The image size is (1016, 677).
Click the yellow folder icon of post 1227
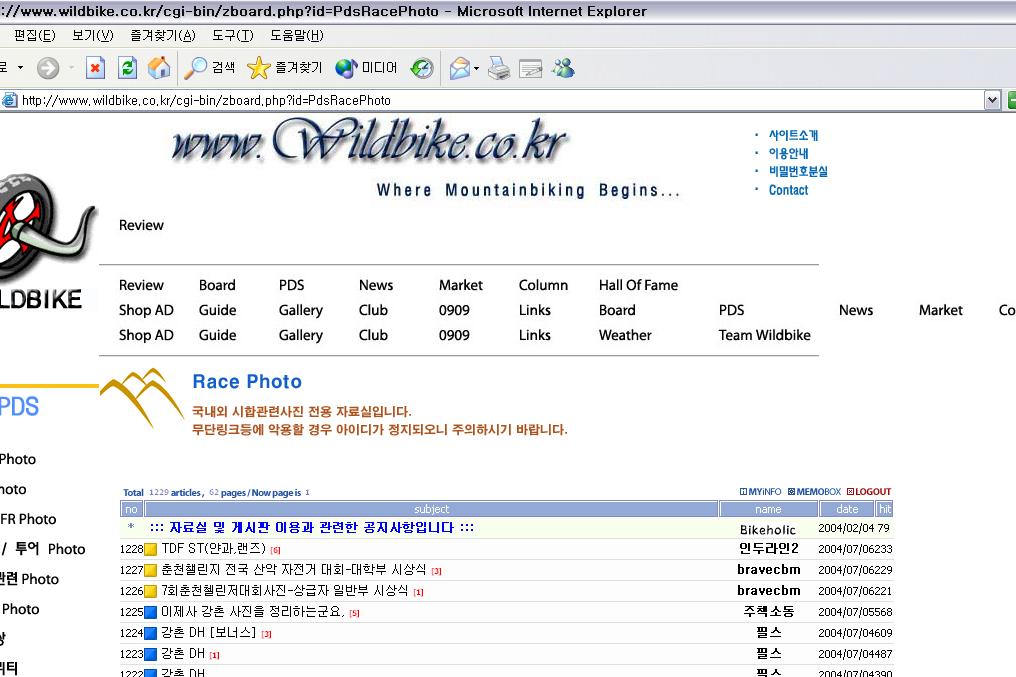[x=150, y=570]
